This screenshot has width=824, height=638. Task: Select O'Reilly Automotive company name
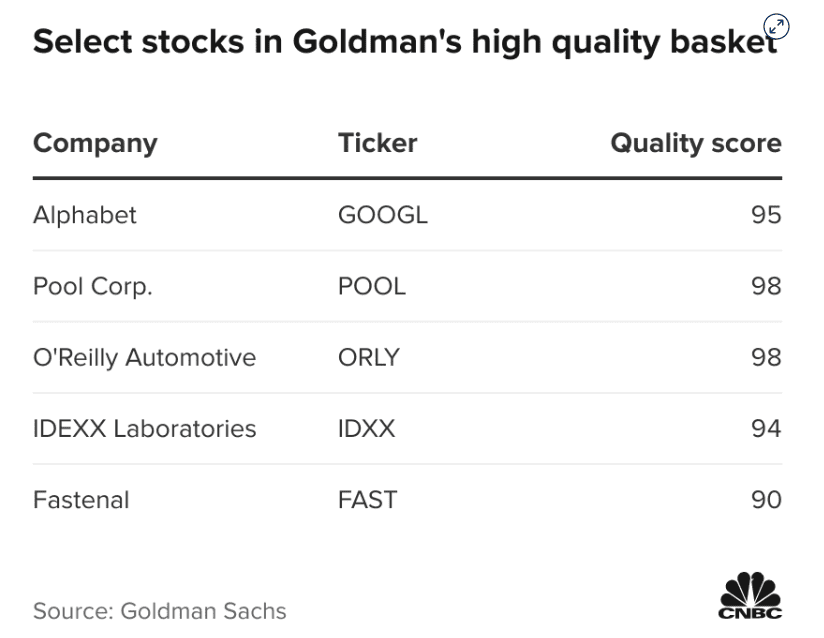[x=144, y=357]
